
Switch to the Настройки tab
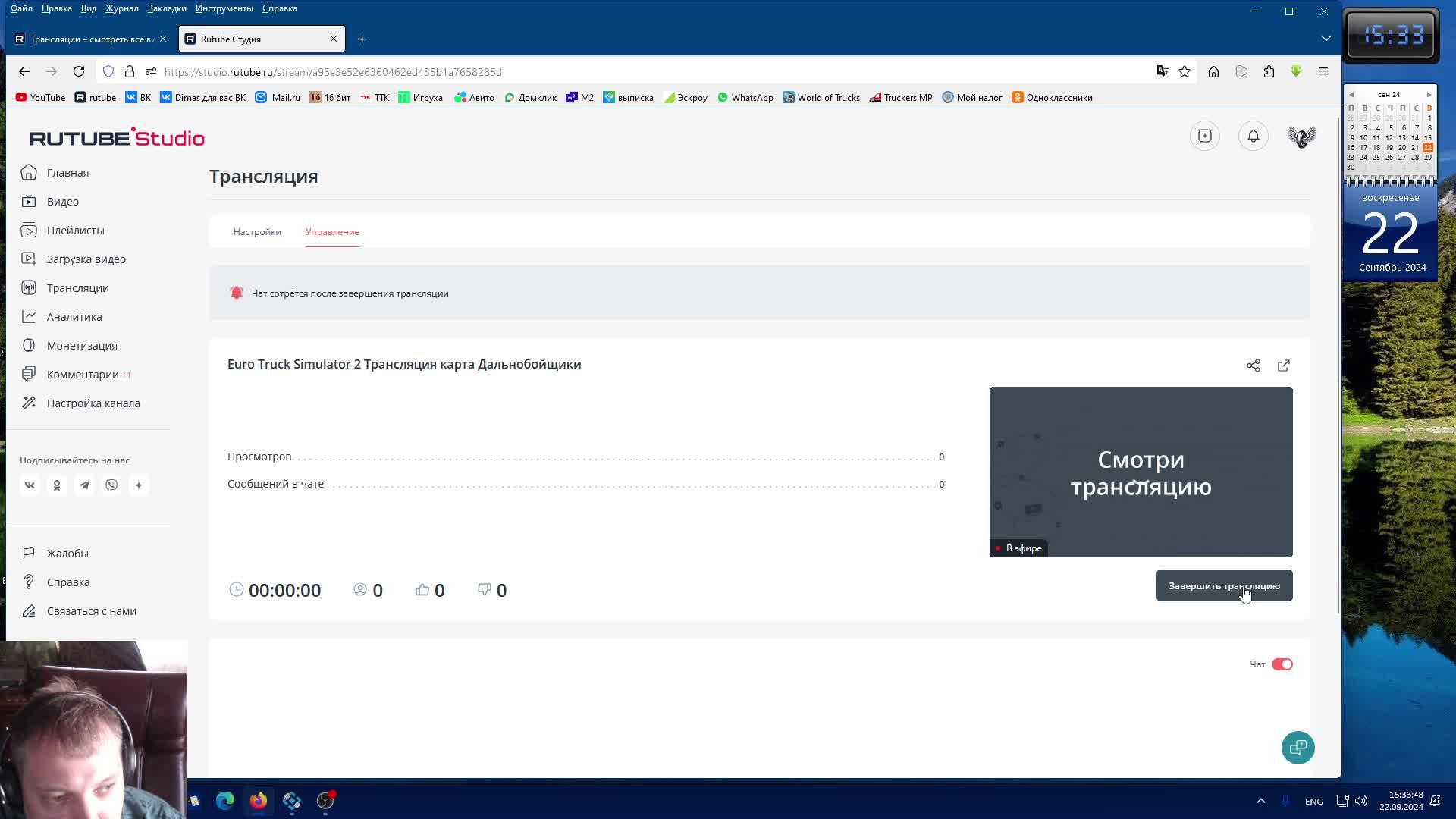(x=257, y=231)
